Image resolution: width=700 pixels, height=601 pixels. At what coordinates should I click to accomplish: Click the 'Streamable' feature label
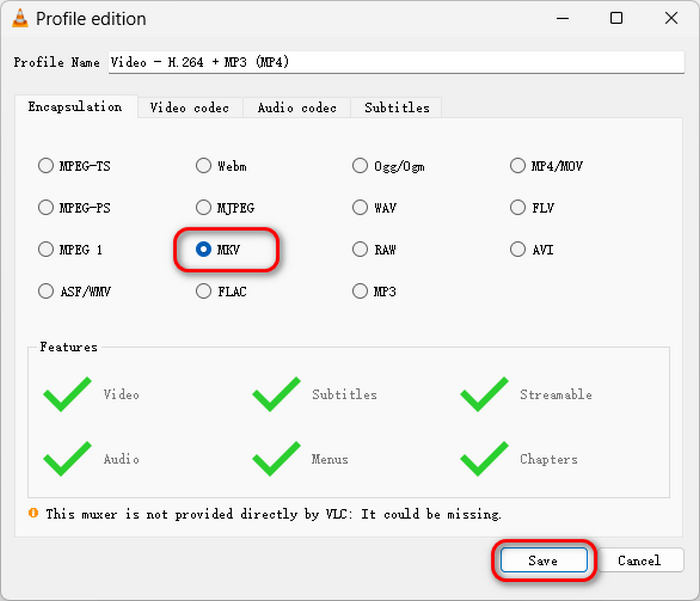(556, 395)
